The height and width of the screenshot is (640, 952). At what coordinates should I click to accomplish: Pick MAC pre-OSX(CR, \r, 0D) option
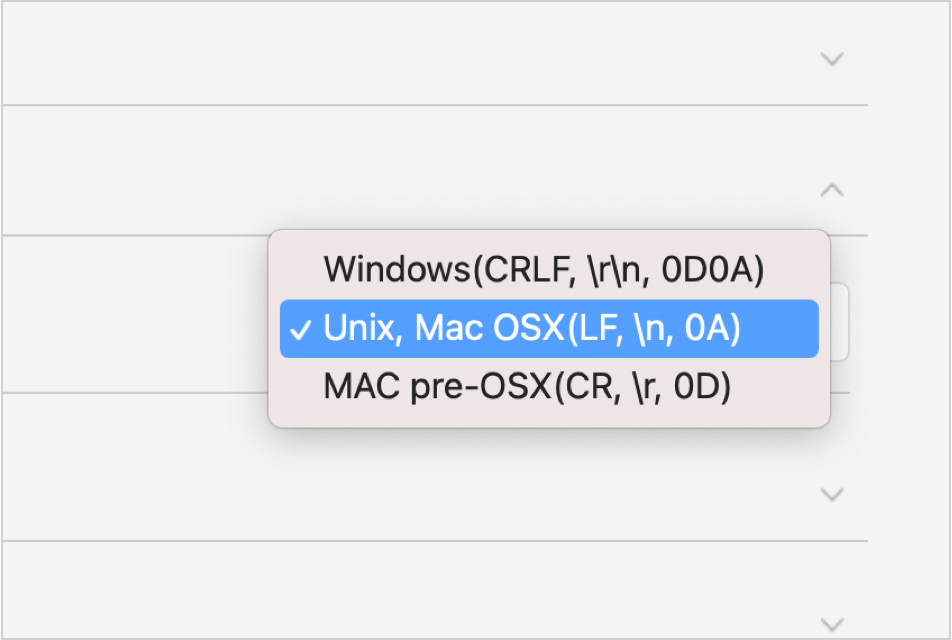pos(527,388)
